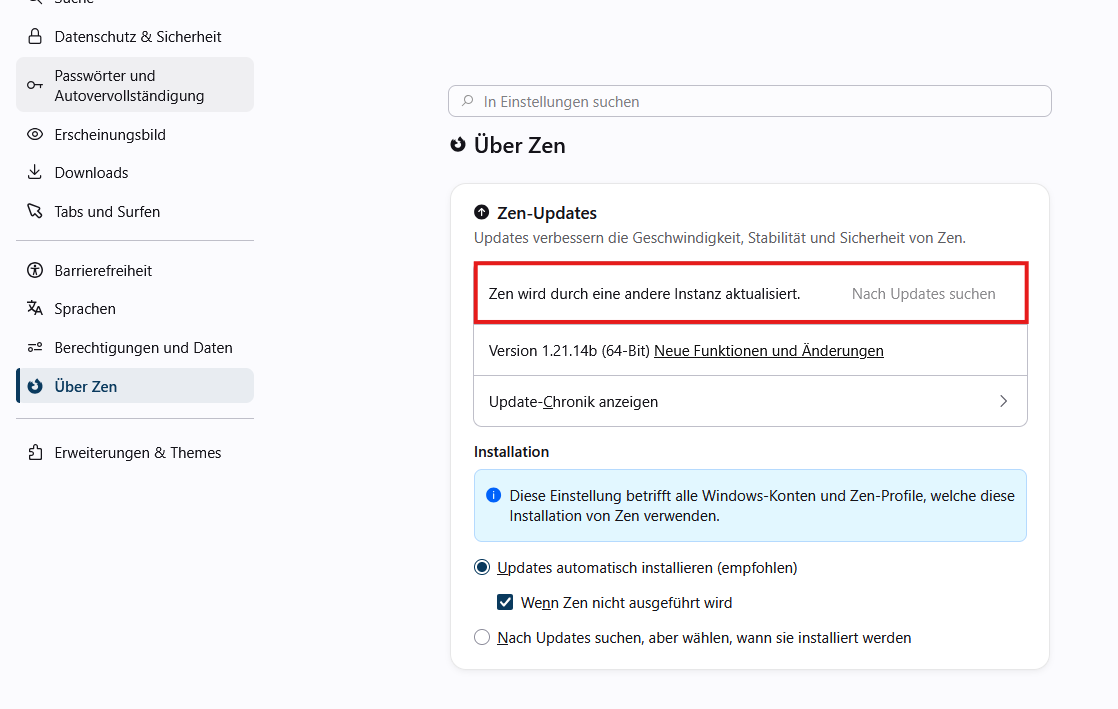The image size is (1118, 709).
Task: Click the up-arrow icon beside Zen-Updates
Action: click(482, 213)
